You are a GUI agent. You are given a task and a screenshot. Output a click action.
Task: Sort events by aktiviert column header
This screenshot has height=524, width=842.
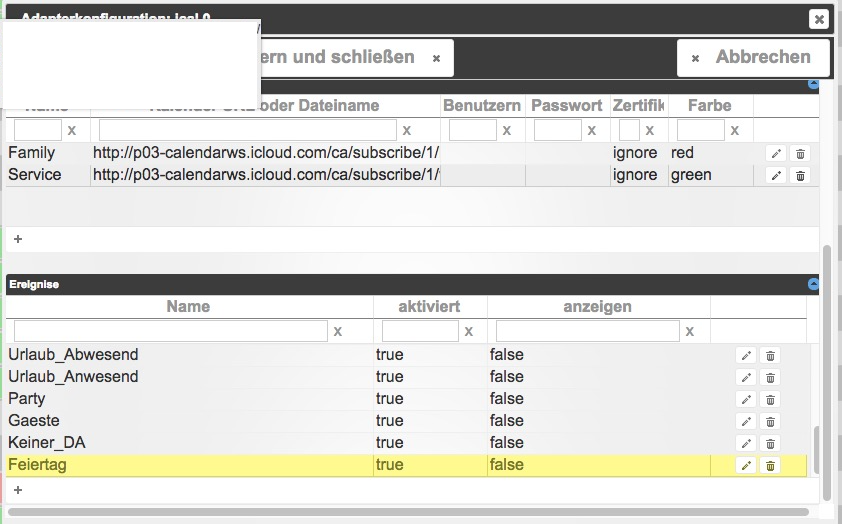(430, 307)
